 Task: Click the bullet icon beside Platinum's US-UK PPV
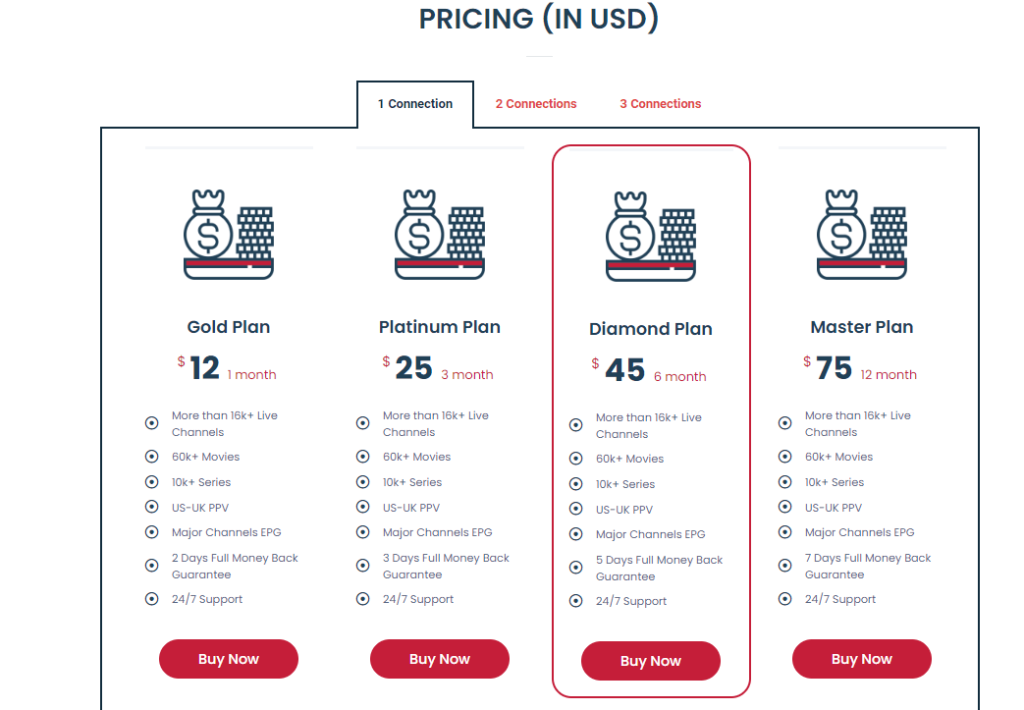pyautogui.click(x=363, y=507)
